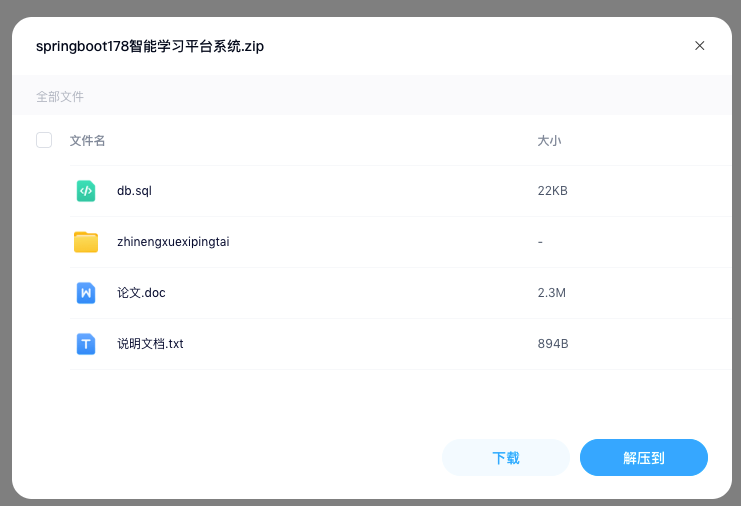The height and width of the screenshot is (506, 741).
Task: Tick the select-all checkbox beside 文件名
Action: tap(44, 140)
